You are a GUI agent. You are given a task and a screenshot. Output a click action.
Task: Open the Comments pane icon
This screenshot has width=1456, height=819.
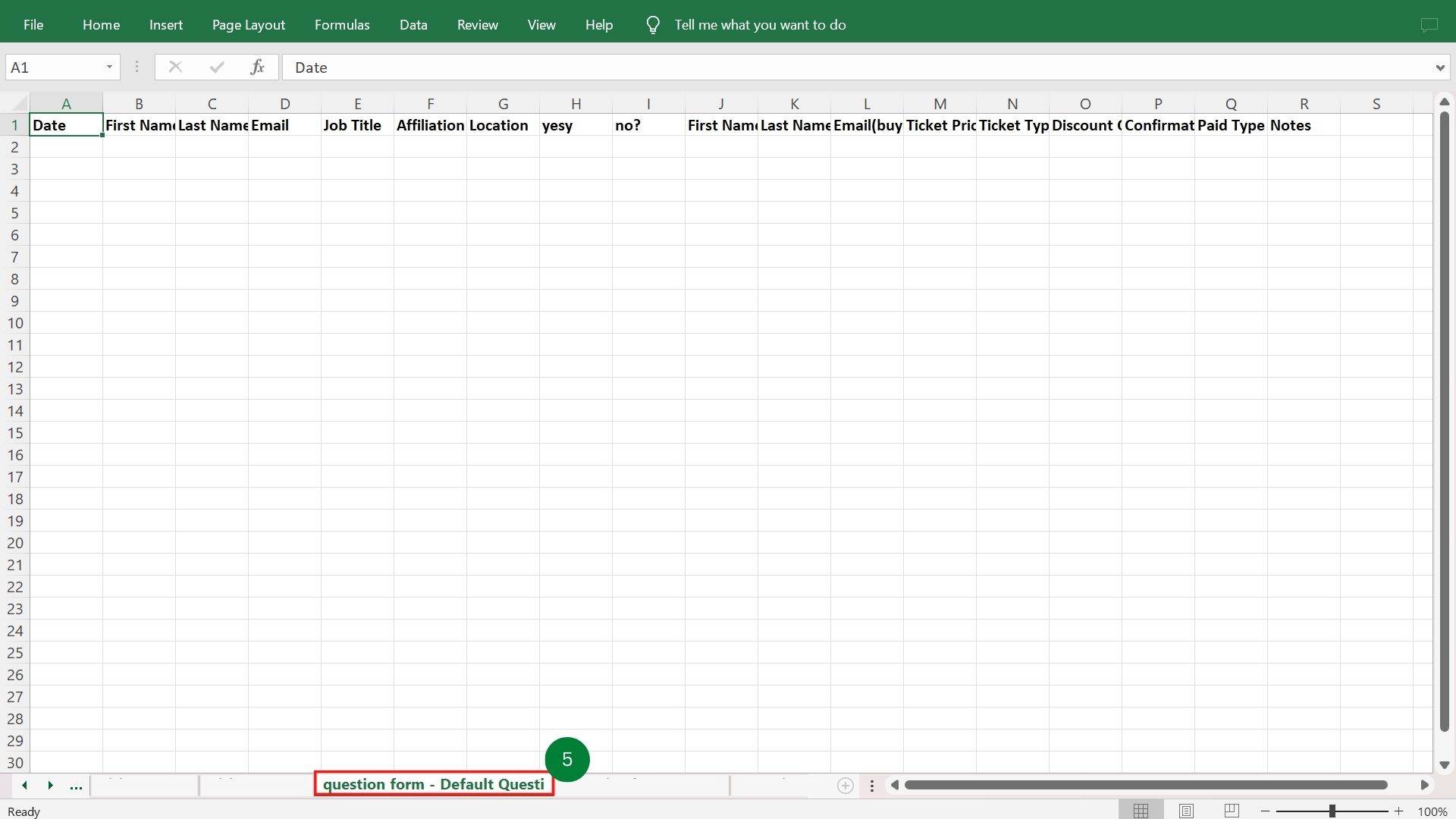(x=1429, y=25)
